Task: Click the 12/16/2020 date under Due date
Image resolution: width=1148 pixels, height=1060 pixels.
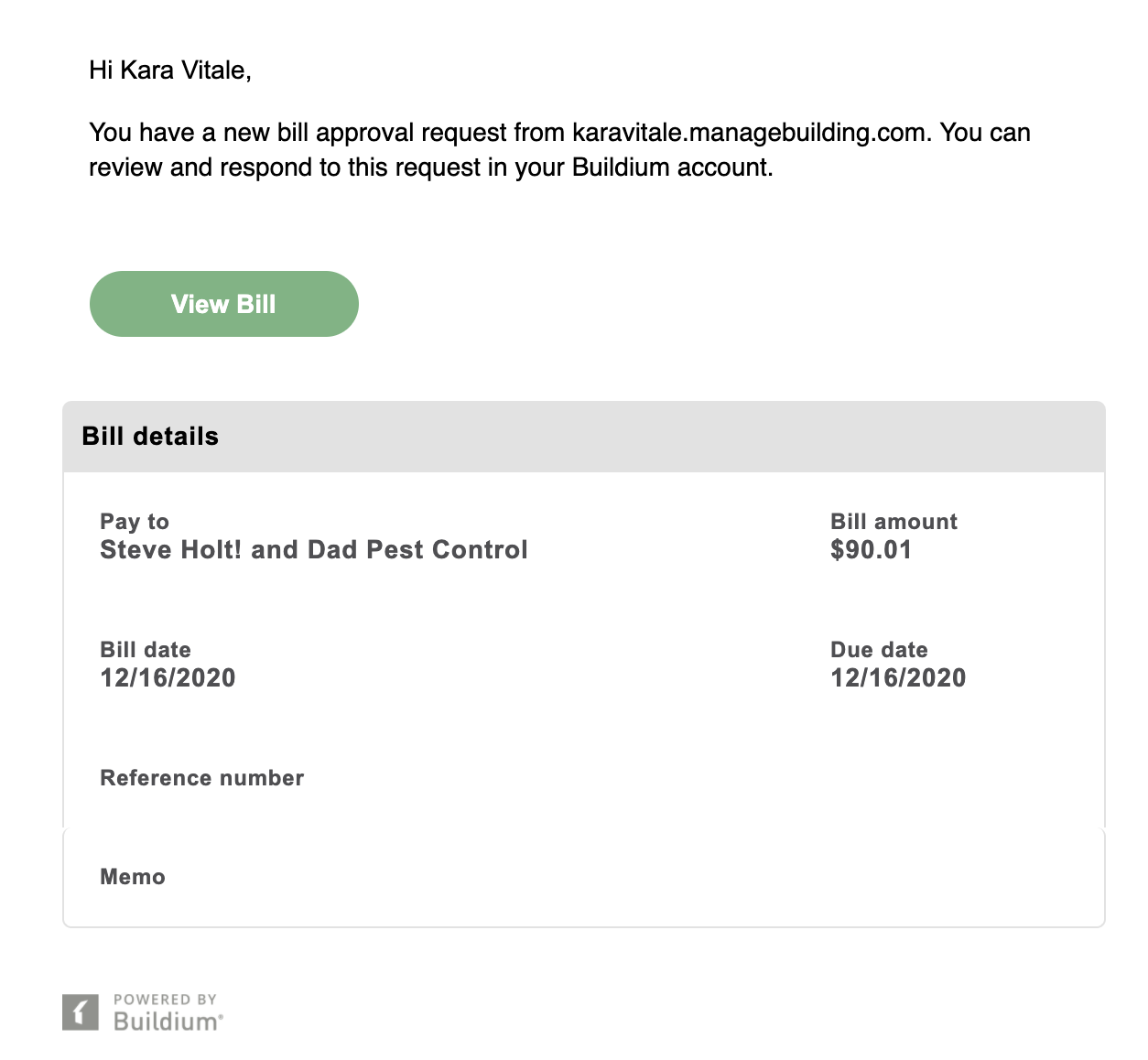Action: (898, 678)
